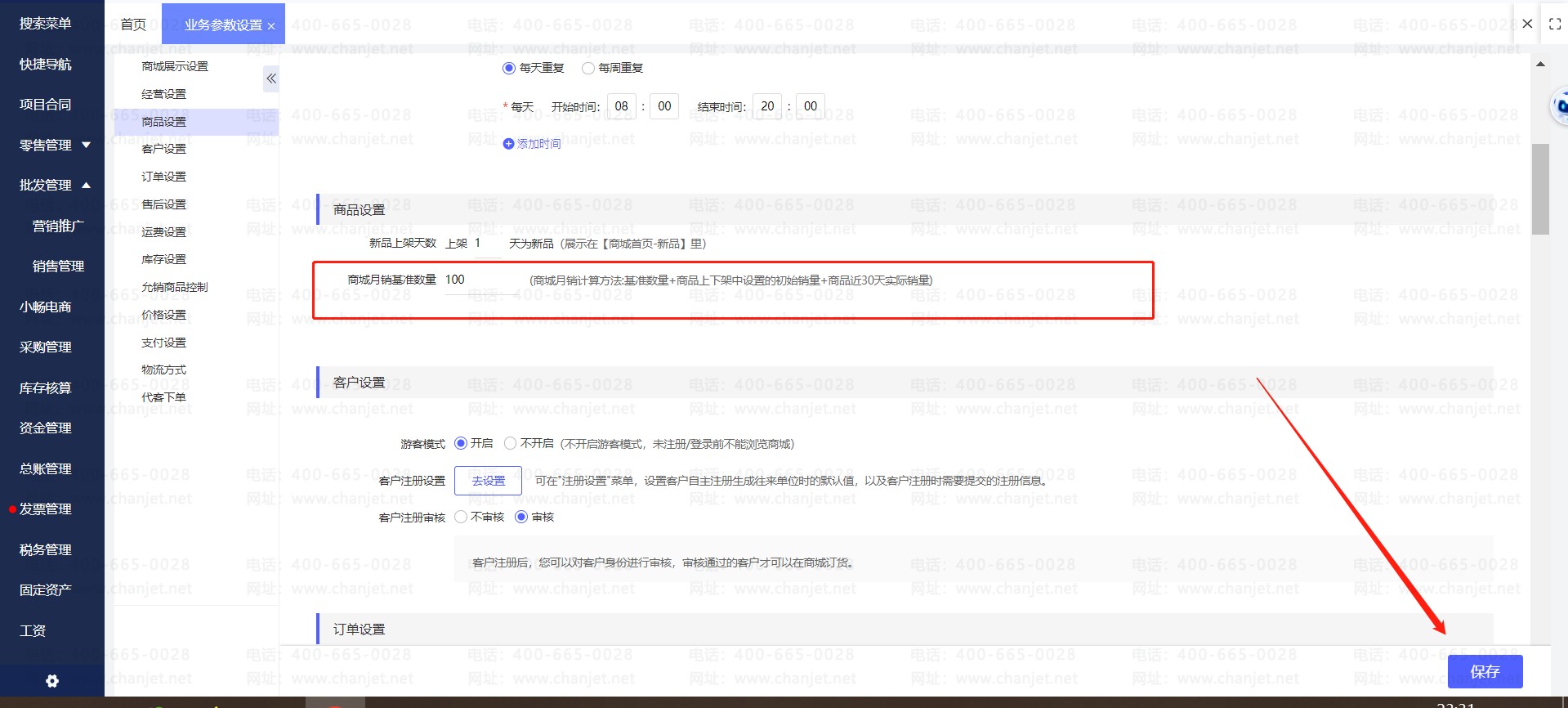The image size is (1568, 708).
Task: Jump to 客户设置 in the settings list
Action: point(163,149)
